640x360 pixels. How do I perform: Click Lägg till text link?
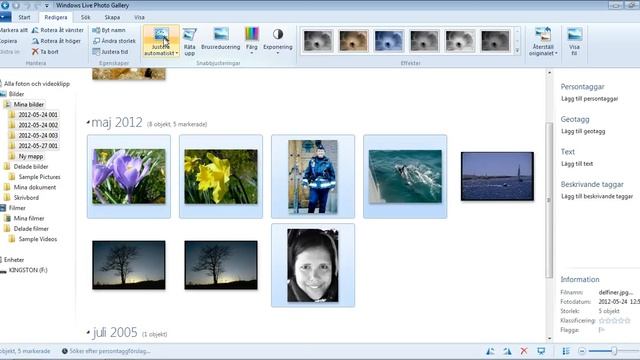pos(577,164)
